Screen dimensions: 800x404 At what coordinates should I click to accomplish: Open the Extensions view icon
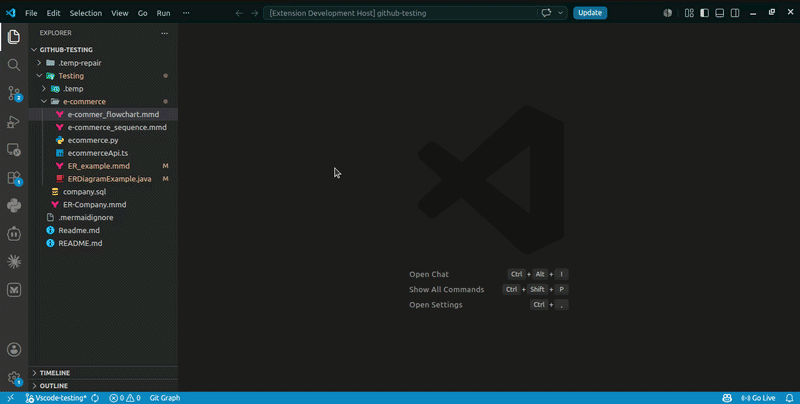[14, 178]
